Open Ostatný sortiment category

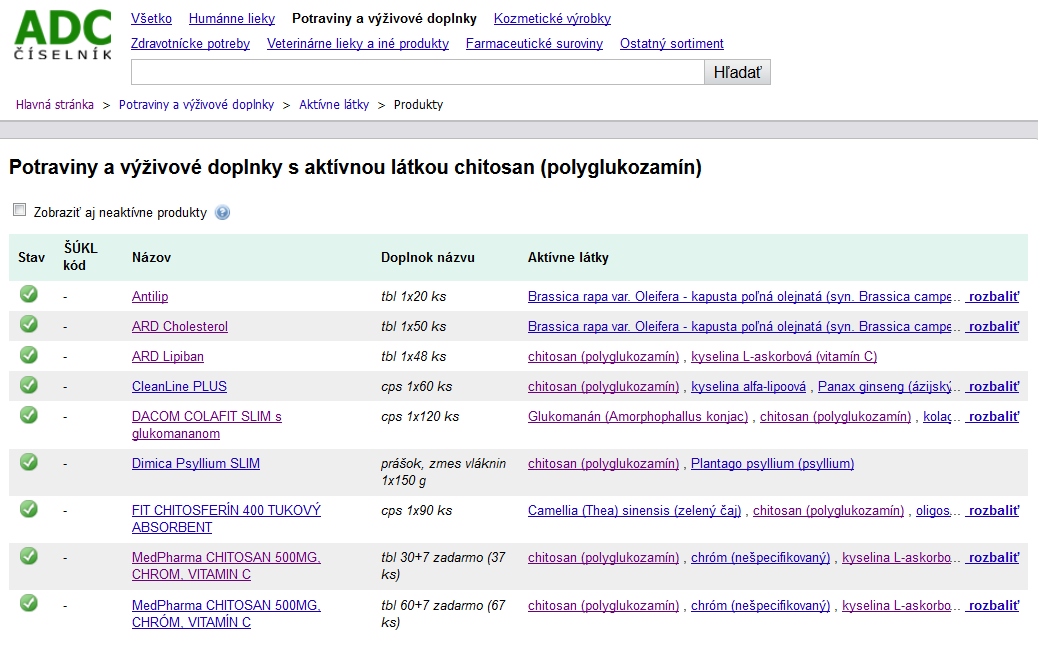(x=672, y=44)
